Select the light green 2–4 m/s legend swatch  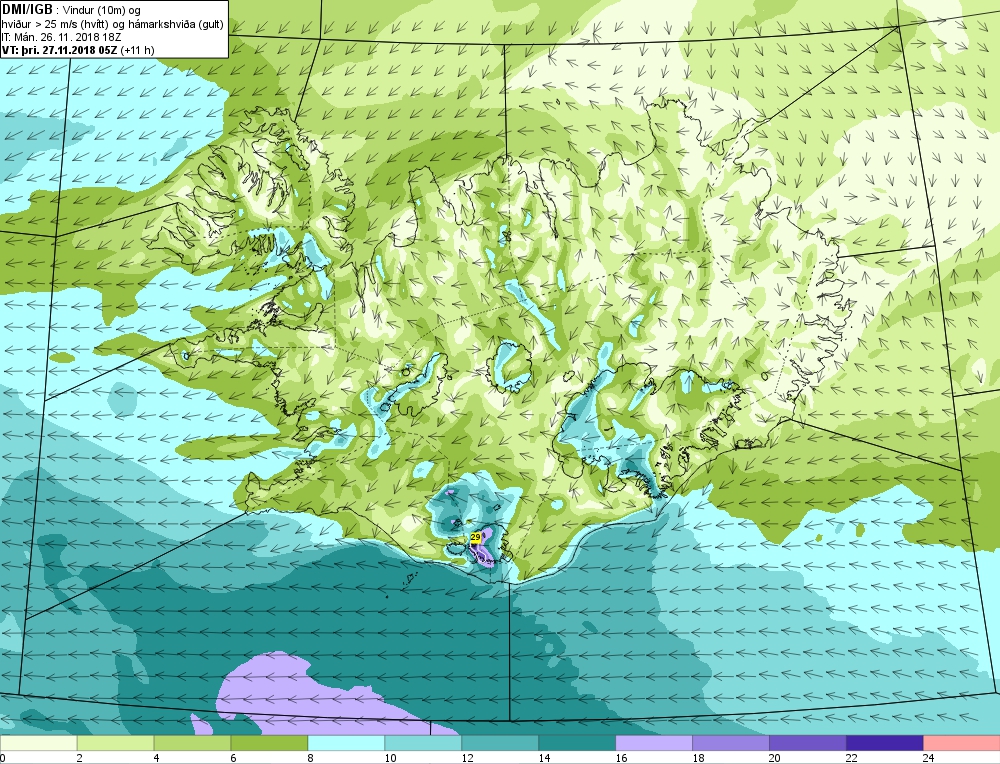coord(115,743)
